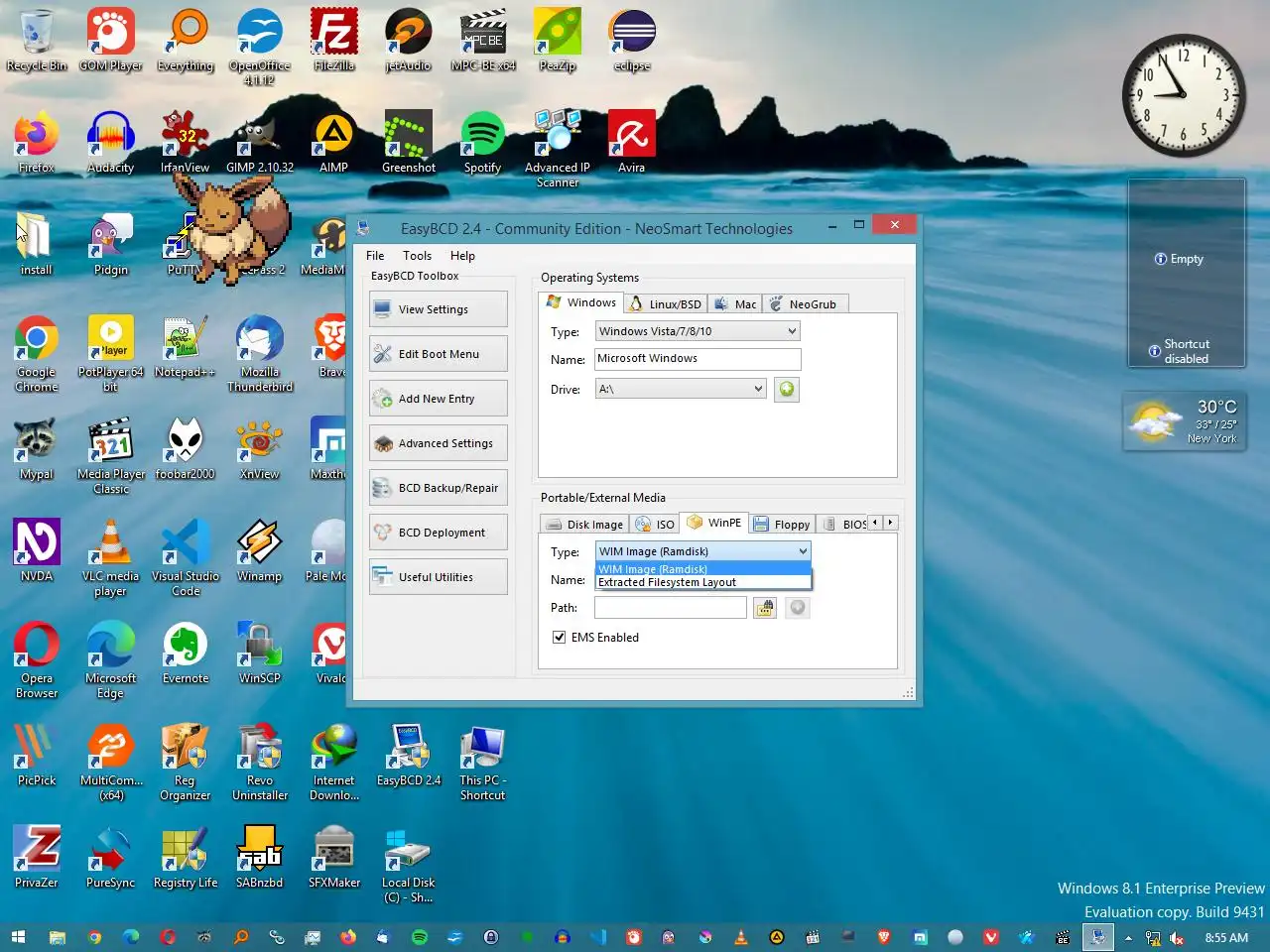This screenshot has width=1270, height=952.
Task: Open View Settings in EasyBCD Toolbox
Action: [x=438, y=309]
